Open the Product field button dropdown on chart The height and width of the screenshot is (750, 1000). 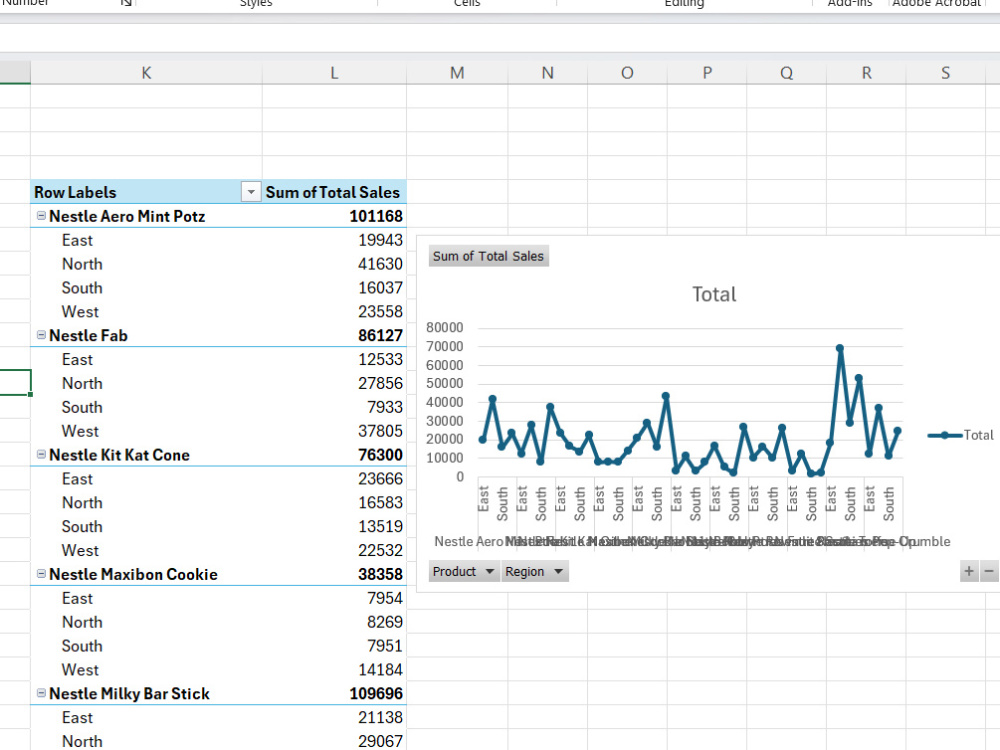click(x=464, y=571)
